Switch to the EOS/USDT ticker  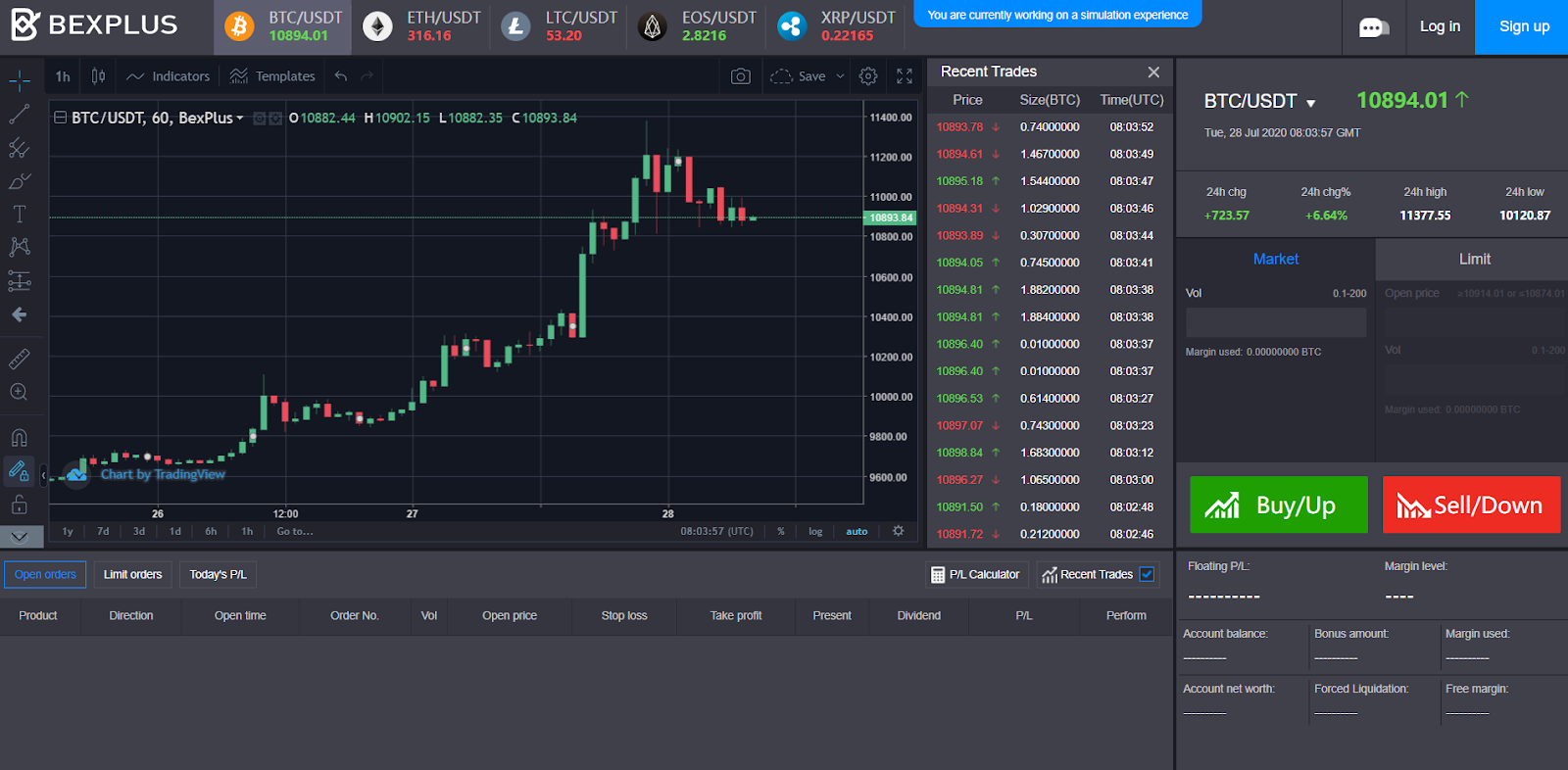[x=697, y=26]
